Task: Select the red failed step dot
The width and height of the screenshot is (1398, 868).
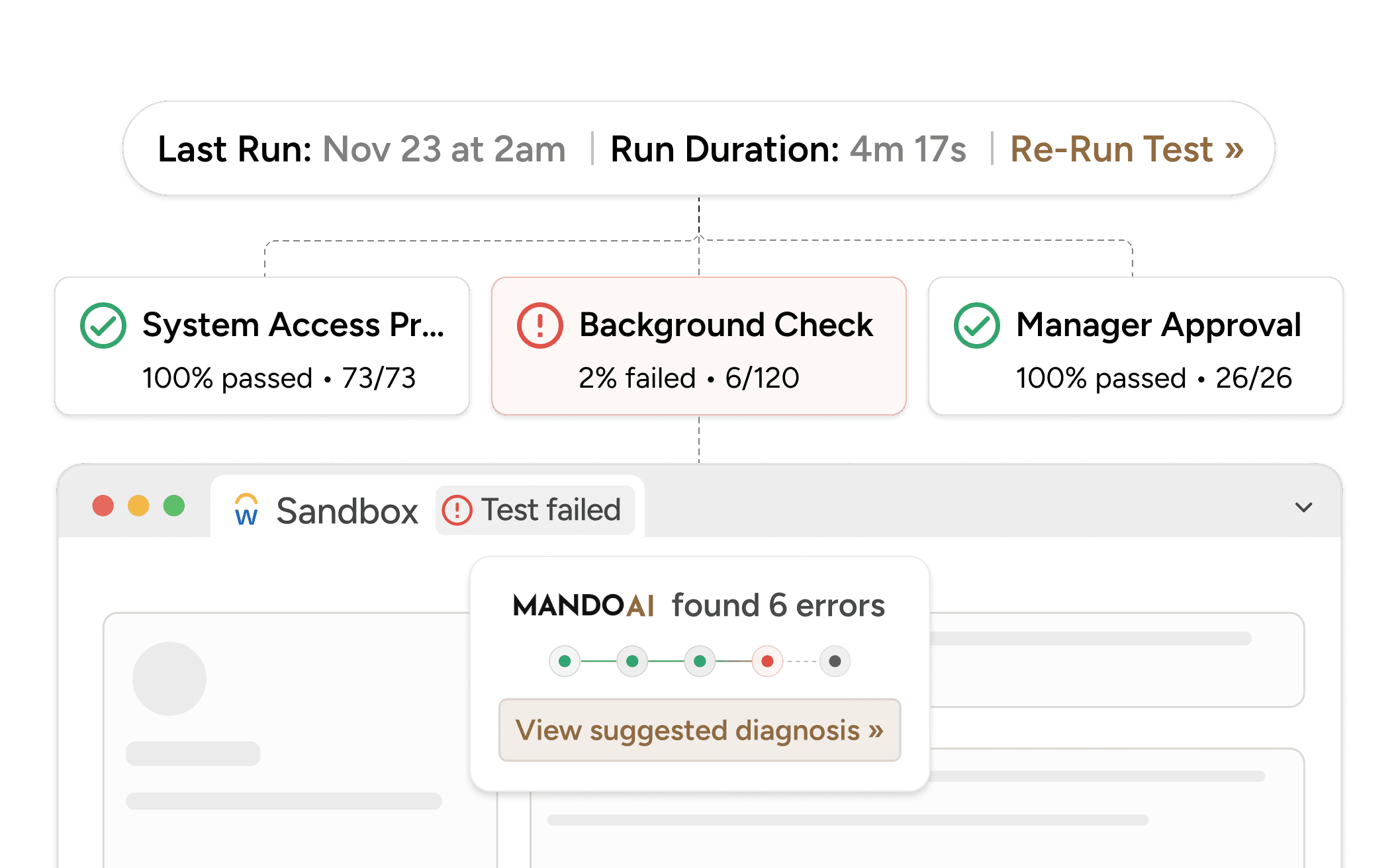Action: pyautogui.click(x=767, y=661)
